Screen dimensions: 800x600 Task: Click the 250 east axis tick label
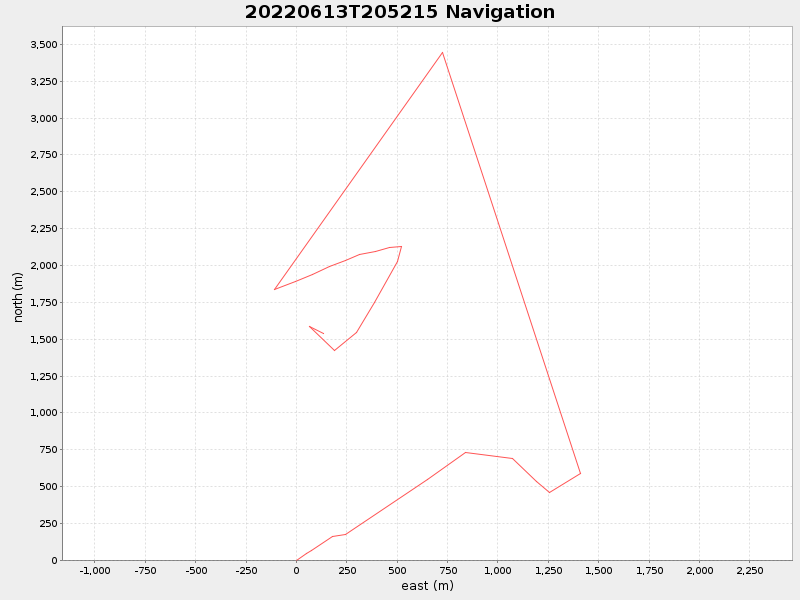[347, 570]
